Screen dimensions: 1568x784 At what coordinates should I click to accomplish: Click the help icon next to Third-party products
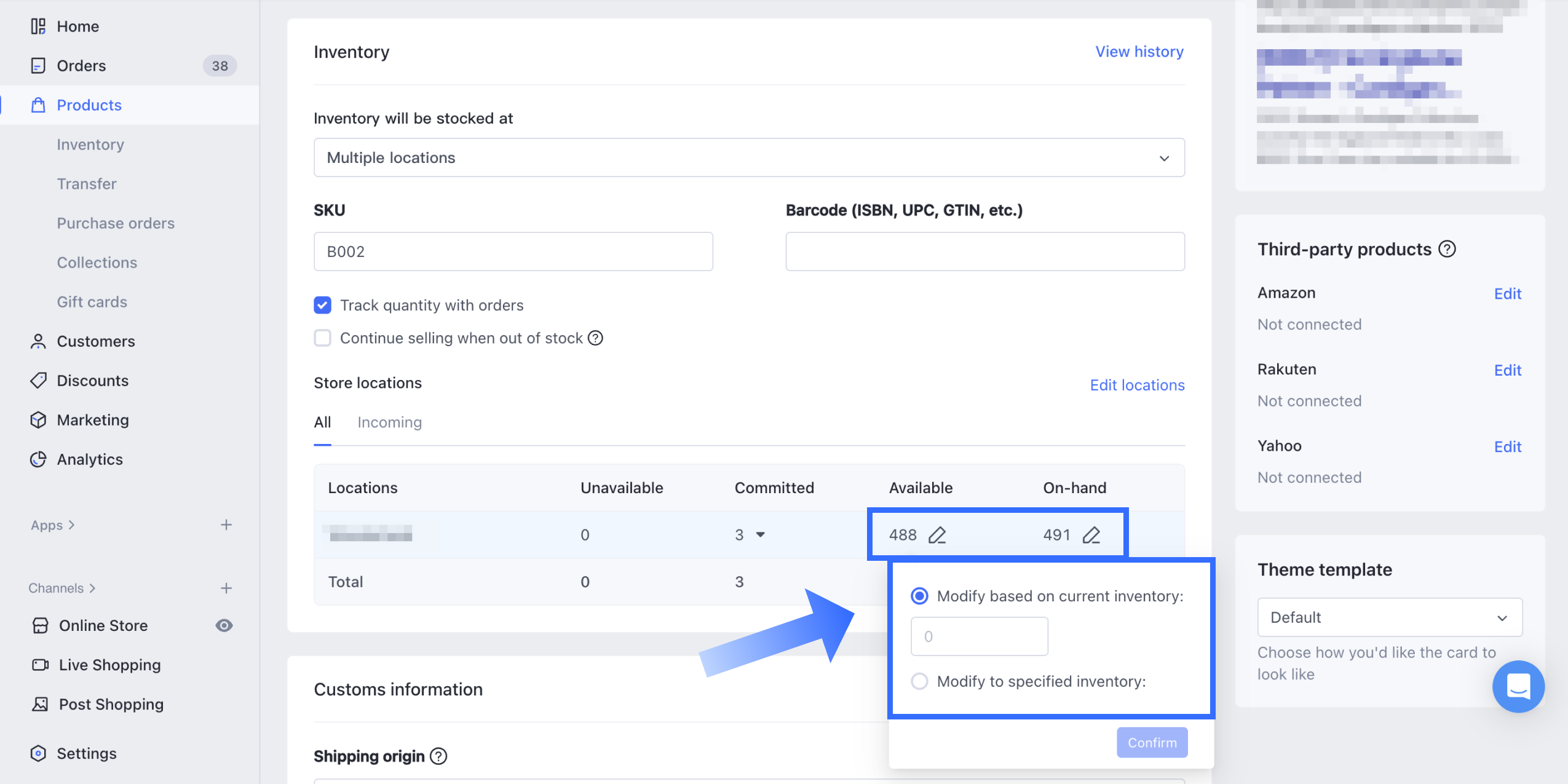[1447, 249]
